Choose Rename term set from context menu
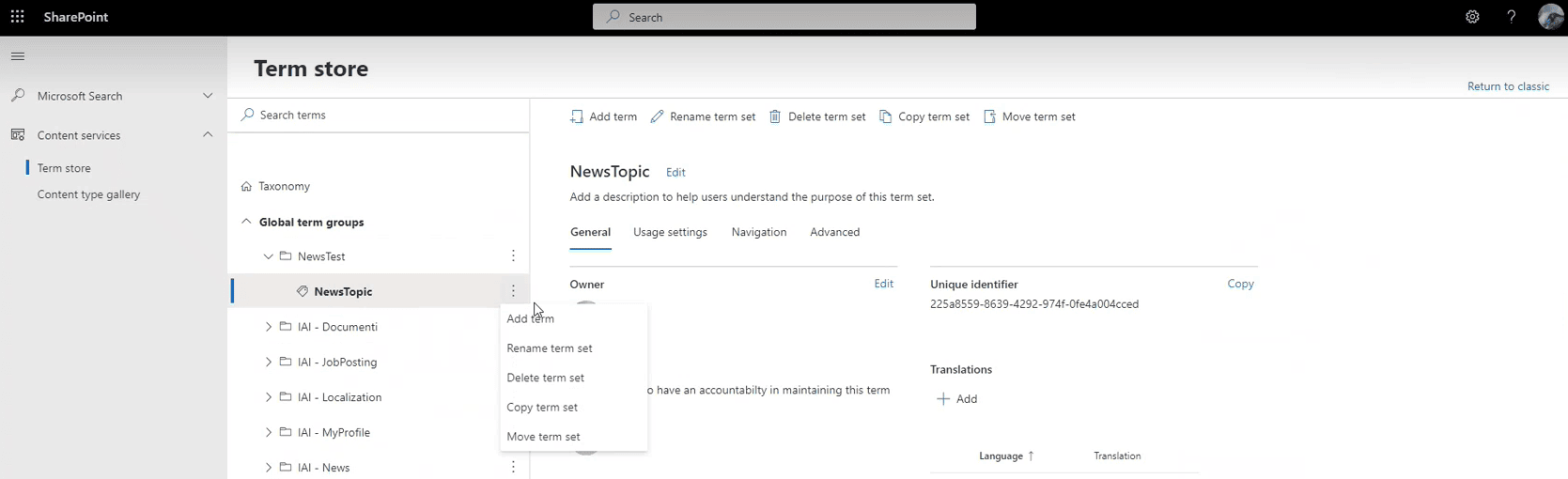The height and width of the screenshot is (479, 1568). coord(550,348)
